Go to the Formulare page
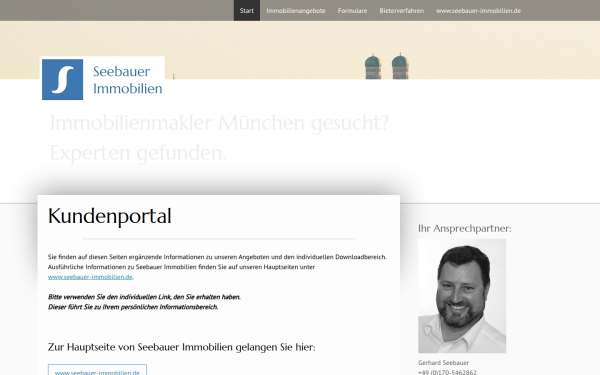Viewport: 600px width, 375px height. coord(352,11)
